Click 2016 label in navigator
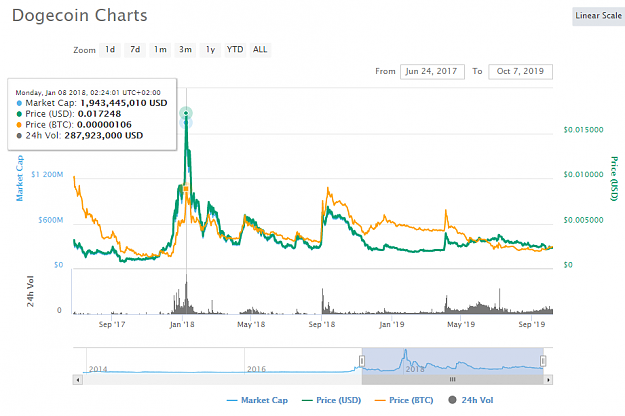 coord(256,369)
